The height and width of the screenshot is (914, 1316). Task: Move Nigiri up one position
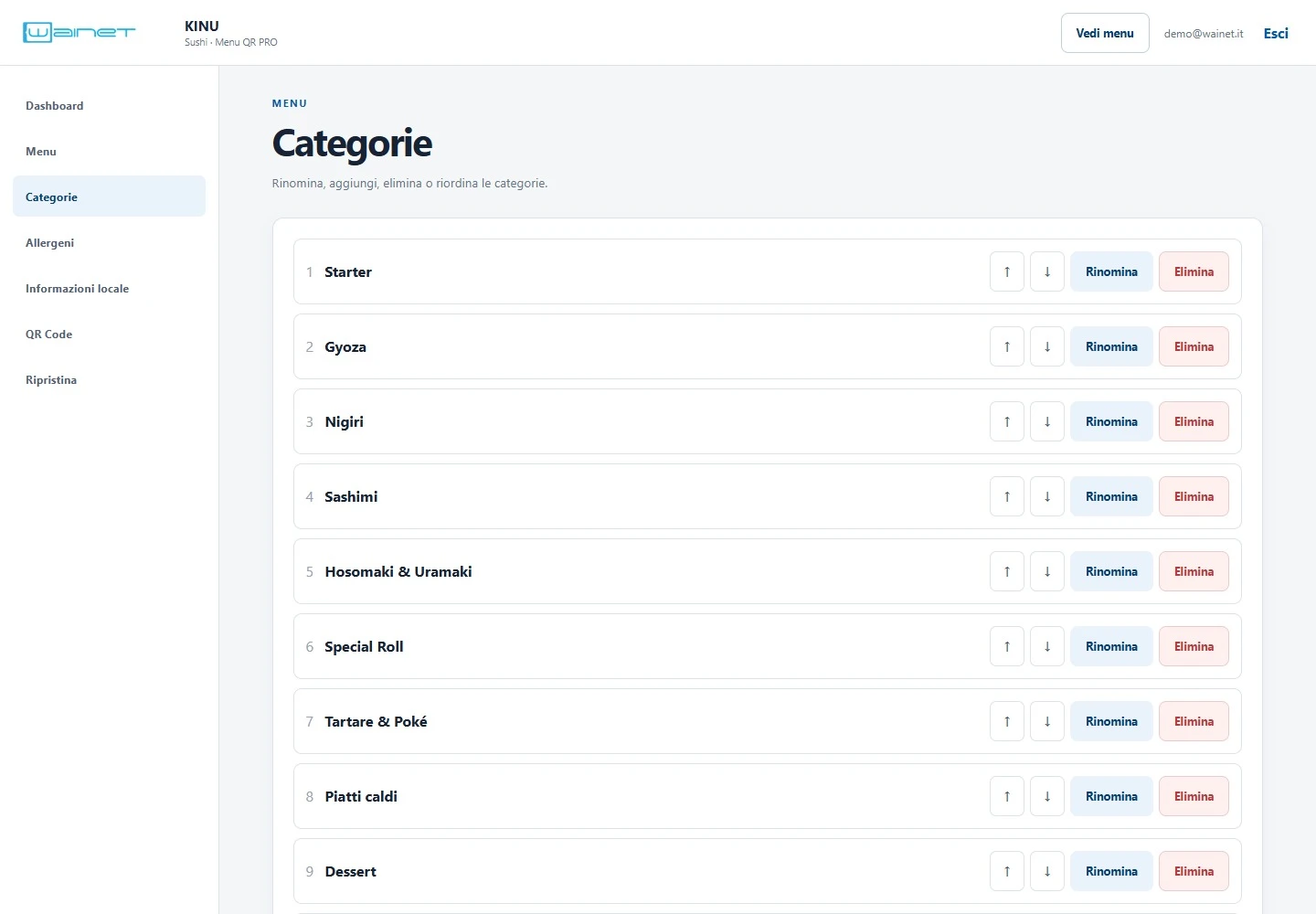pos(1007,421)
